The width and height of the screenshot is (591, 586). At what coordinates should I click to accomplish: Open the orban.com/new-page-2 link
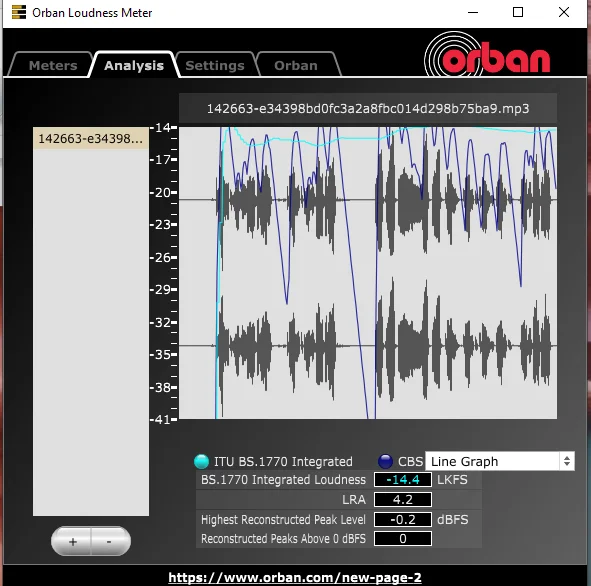(295, 577)
